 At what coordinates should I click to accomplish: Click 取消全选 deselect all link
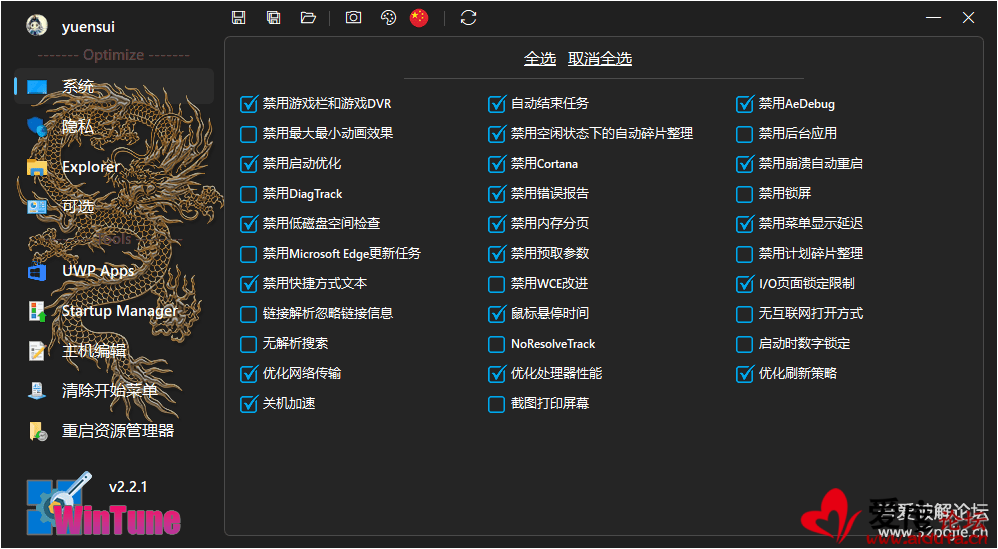pyautogui.click(x=600, y=59)
